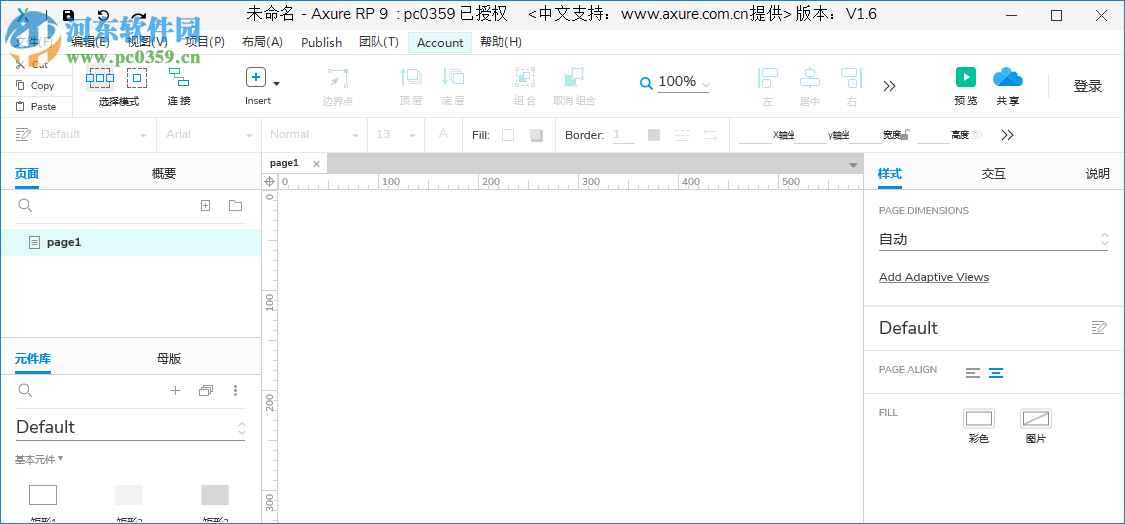1125x524 pixels.
Task: Click the Paste button
Action: click(36, 106)
